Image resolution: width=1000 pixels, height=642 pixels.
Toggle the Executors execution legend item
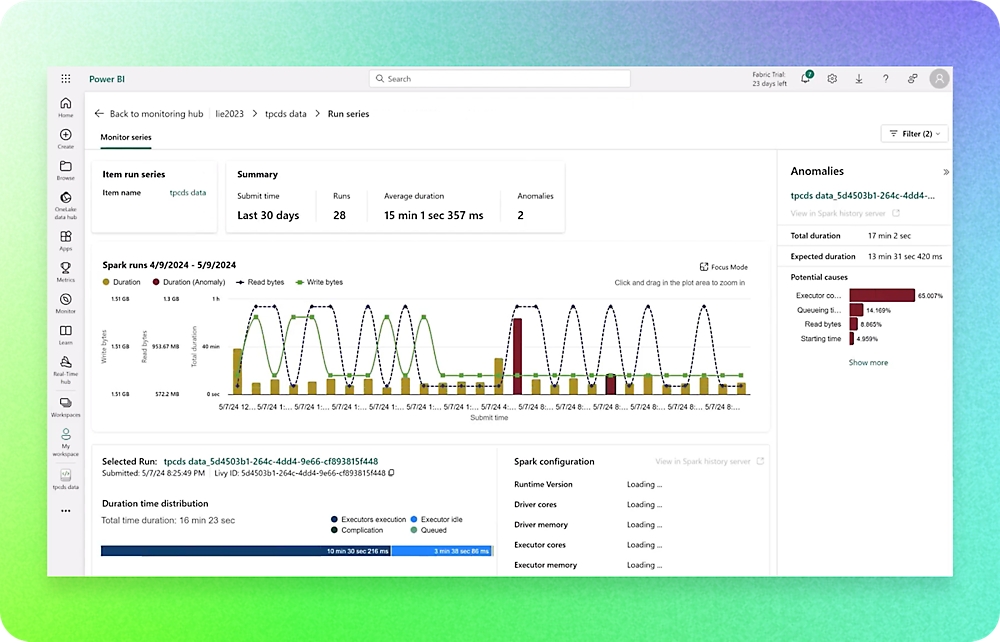click(368, 520)
